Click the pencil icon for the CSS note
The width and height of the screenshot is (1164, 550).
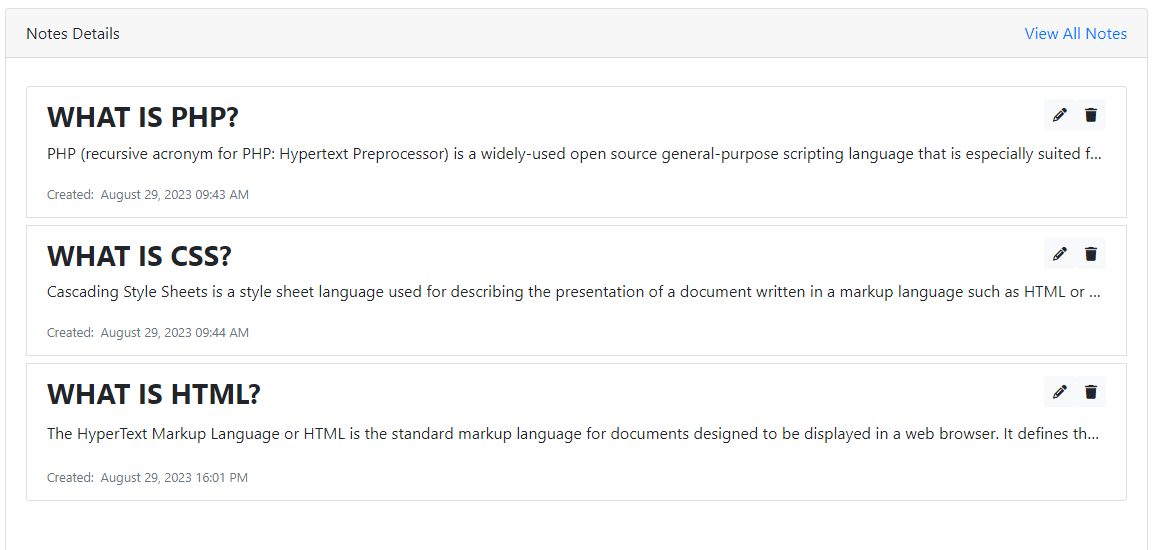coord(1060,254)
